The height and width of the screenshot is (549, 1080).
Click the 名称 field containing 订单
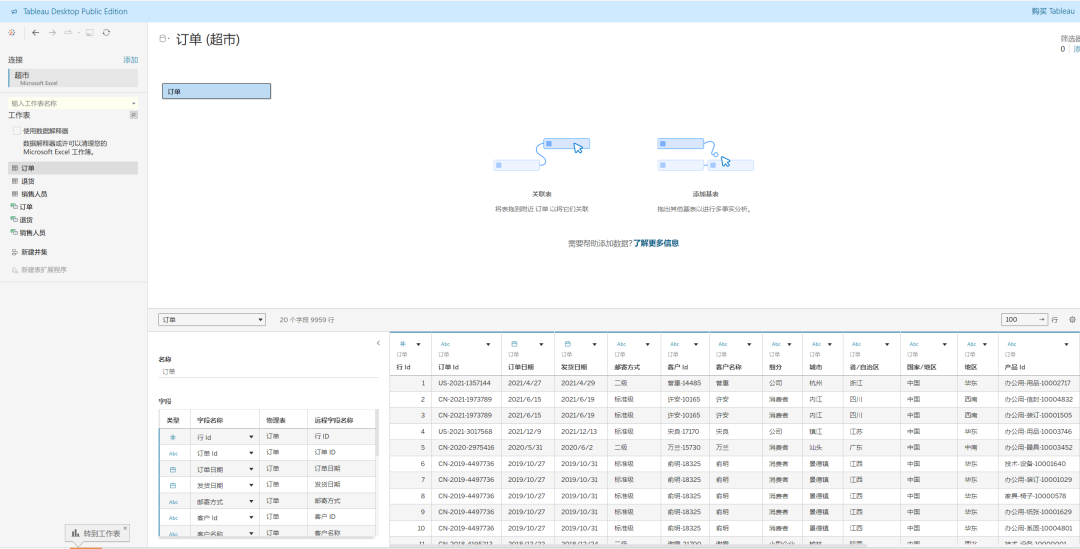click(269, 372)
